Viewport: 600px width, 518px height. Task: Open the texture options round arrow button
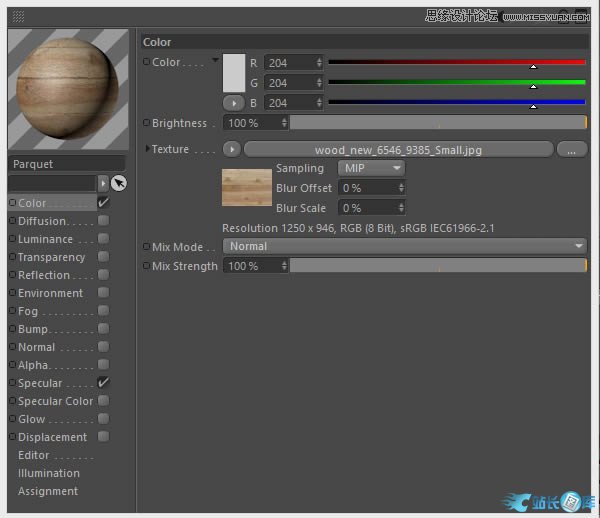coord(232,150)
